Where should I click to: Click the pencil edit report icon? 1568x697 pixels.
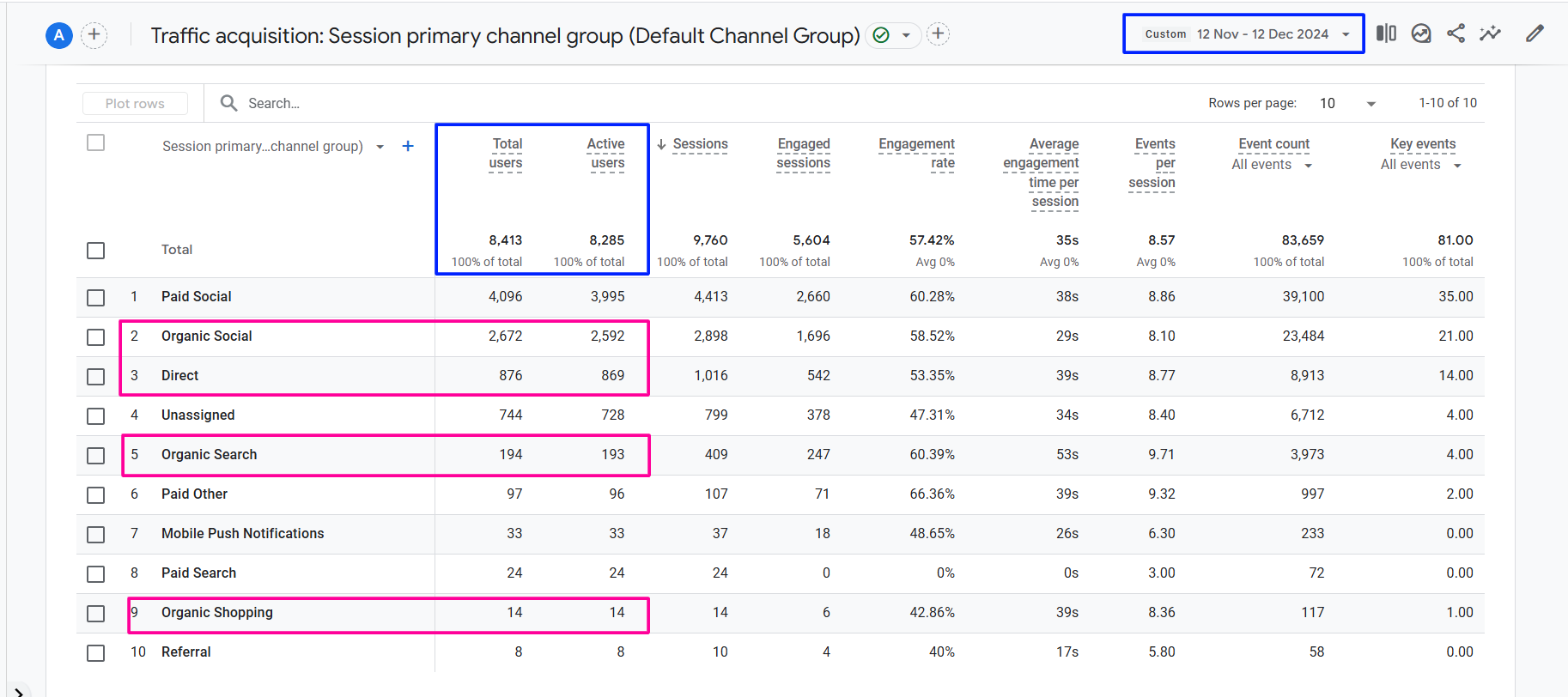pos(1535,33)
